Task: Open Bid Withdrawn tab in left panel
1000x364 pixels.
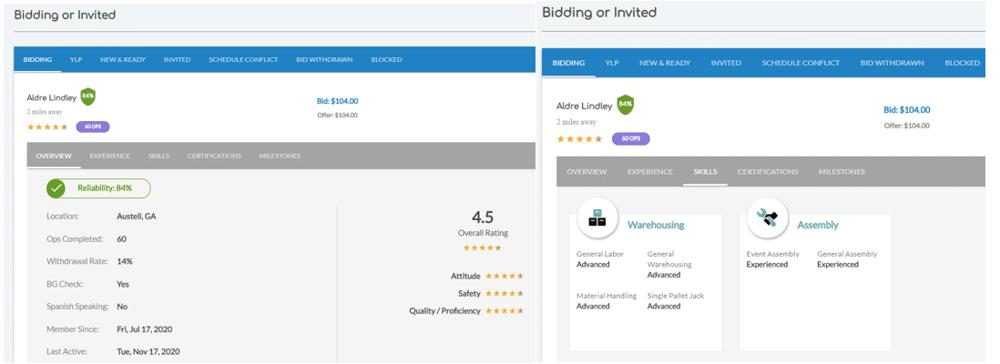Action: click(324, 59)
